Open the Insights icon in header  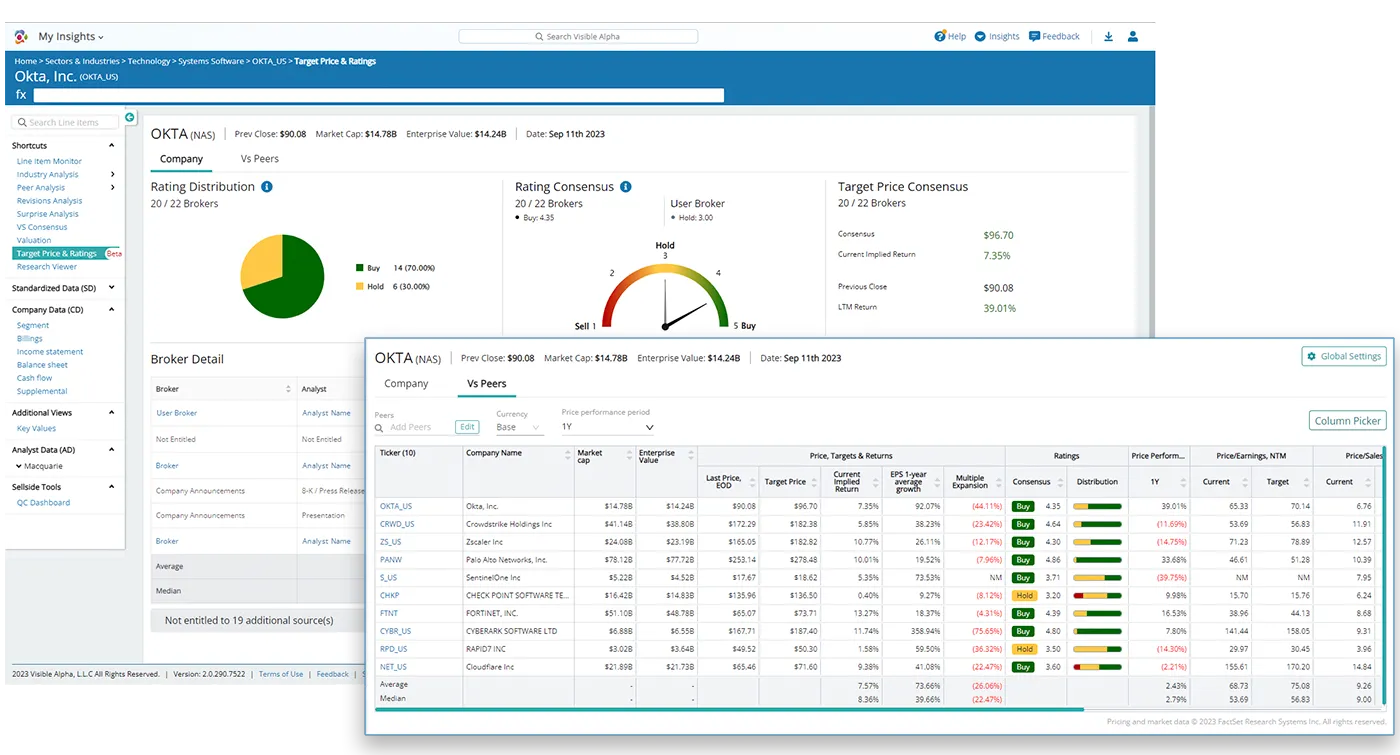(x=980, y=36)
